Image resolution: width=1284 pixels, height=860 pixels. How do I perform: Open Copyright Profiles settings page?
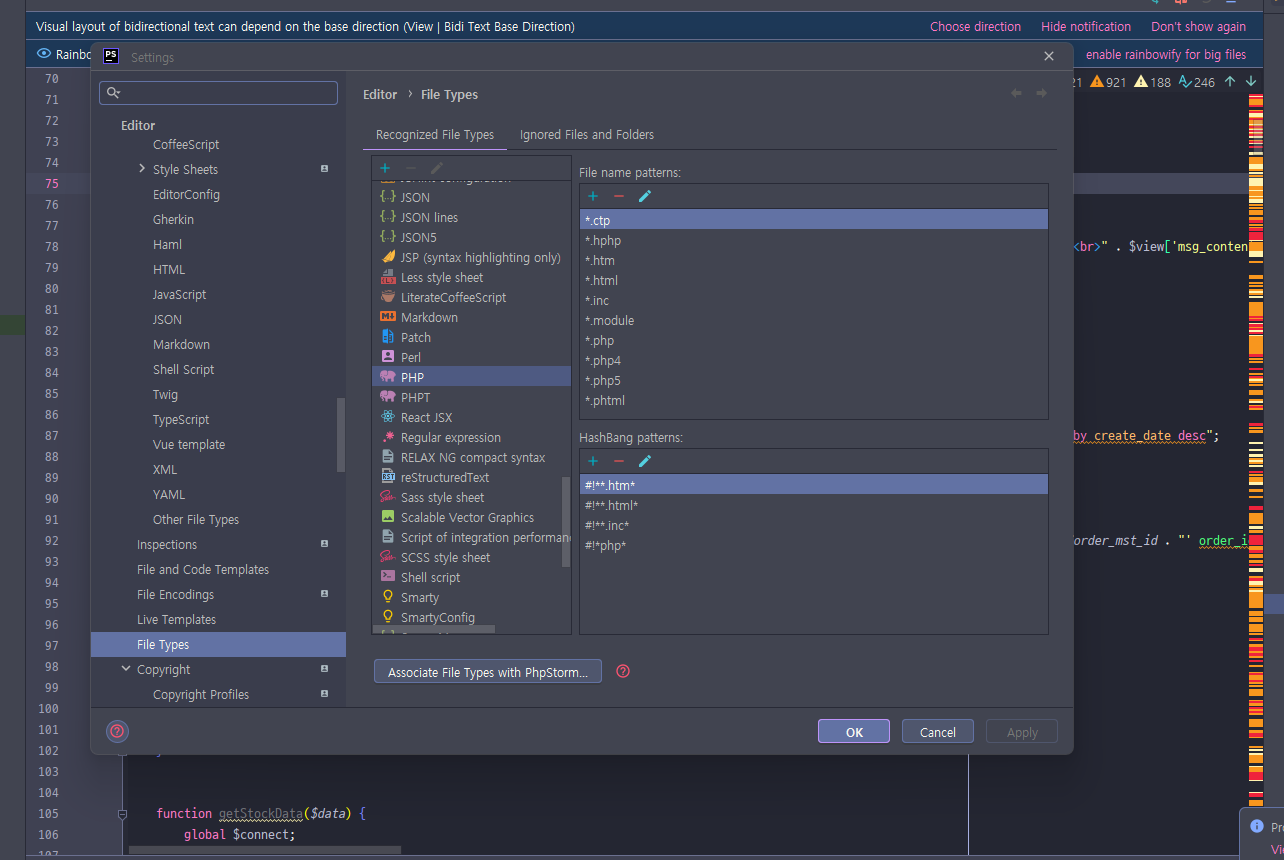point(218,694)
